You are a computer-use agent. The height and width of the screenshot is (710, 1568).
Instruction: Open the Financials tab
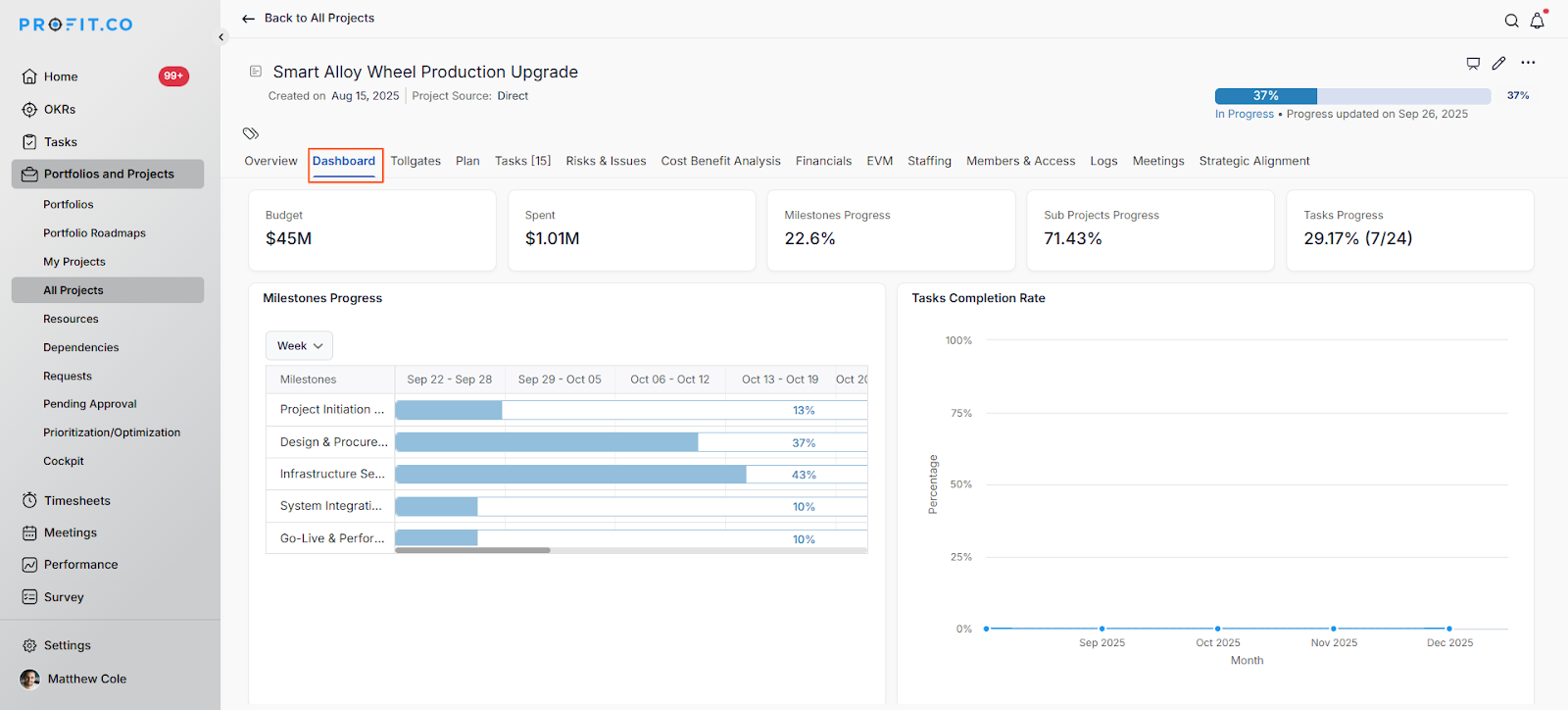pos(823,161)
